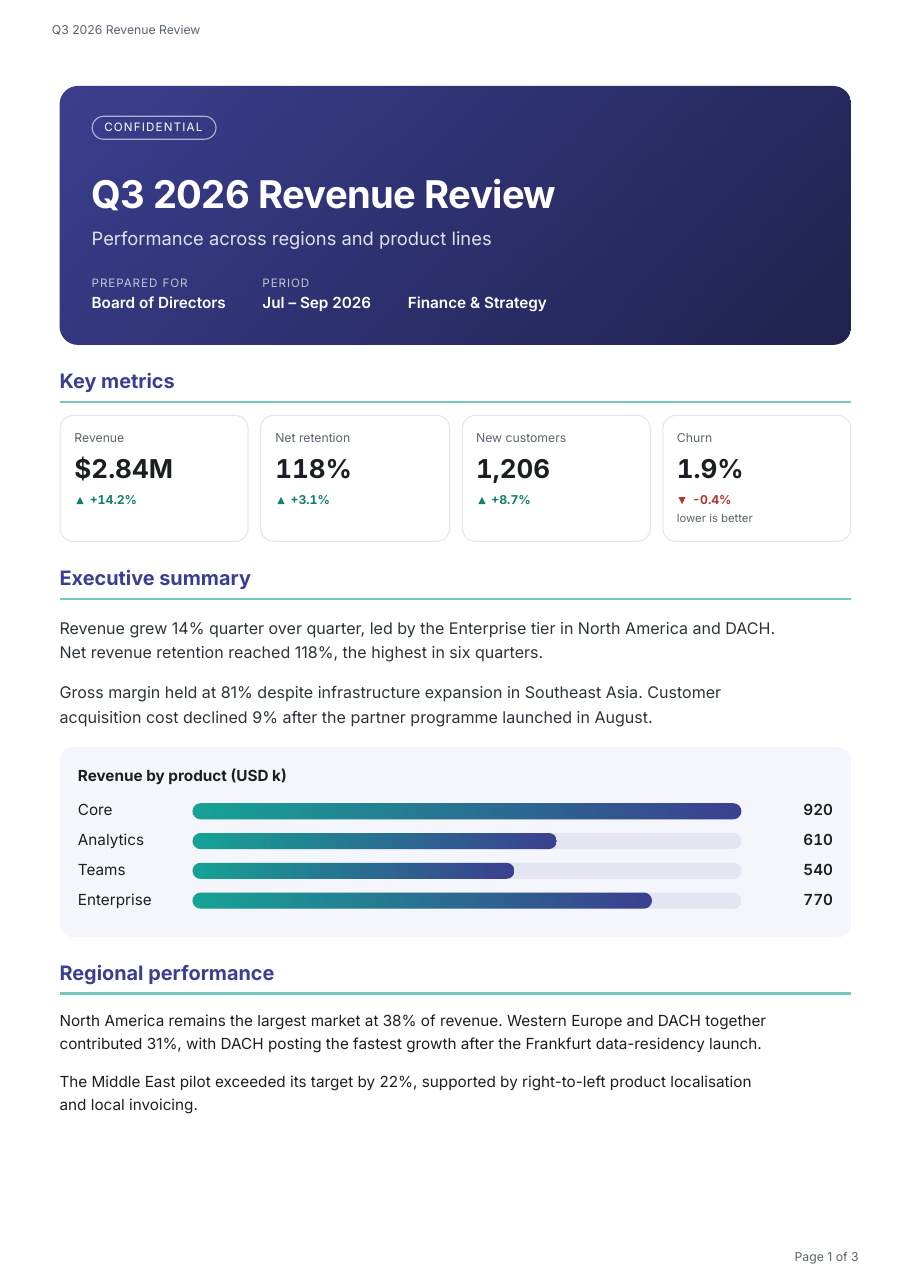Click the Teams revenue progress bar

pyautogui.click(x=467, y=871)
